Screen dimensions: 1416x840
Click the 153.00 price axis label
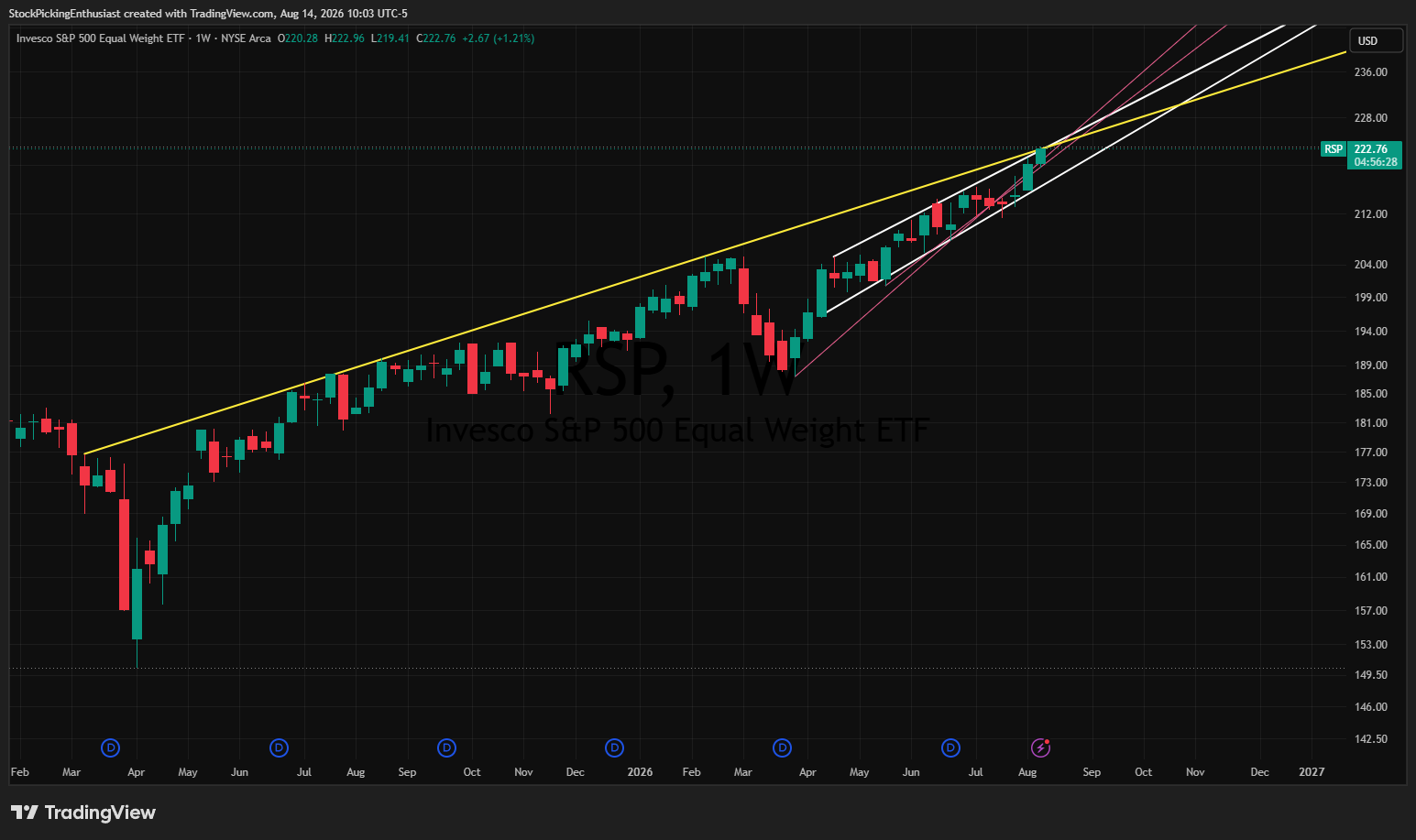pyautogui.click(x=1370, y=645)
